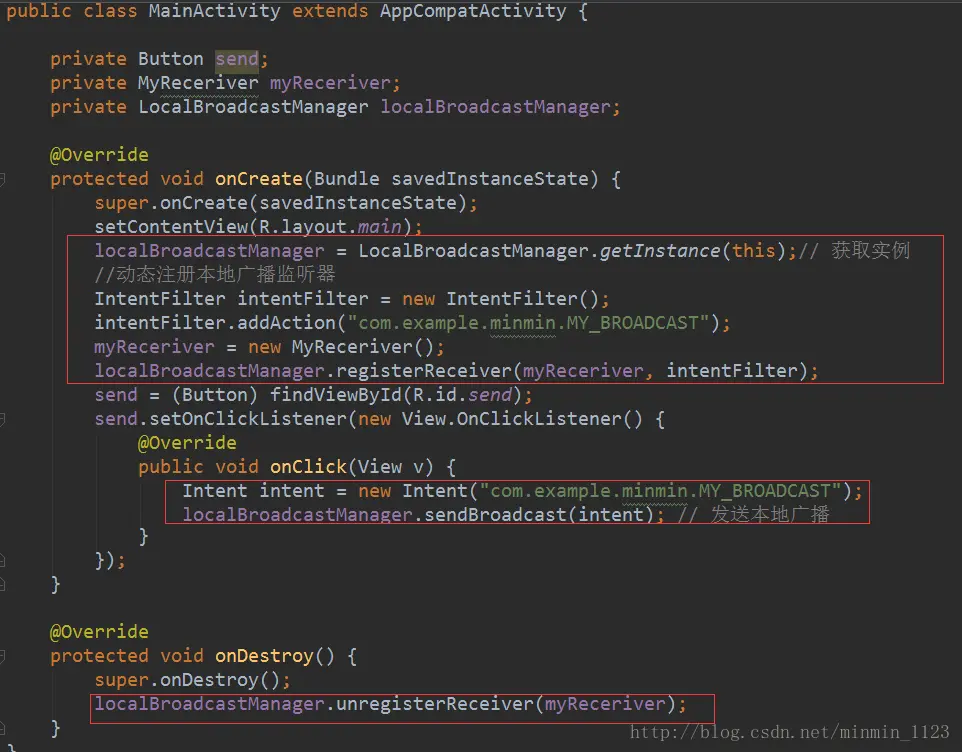The width and height of the screenshot is (962, 752).
Task: Collapse the onDestroy method fold marker
Action: click(x=2, y=656)
